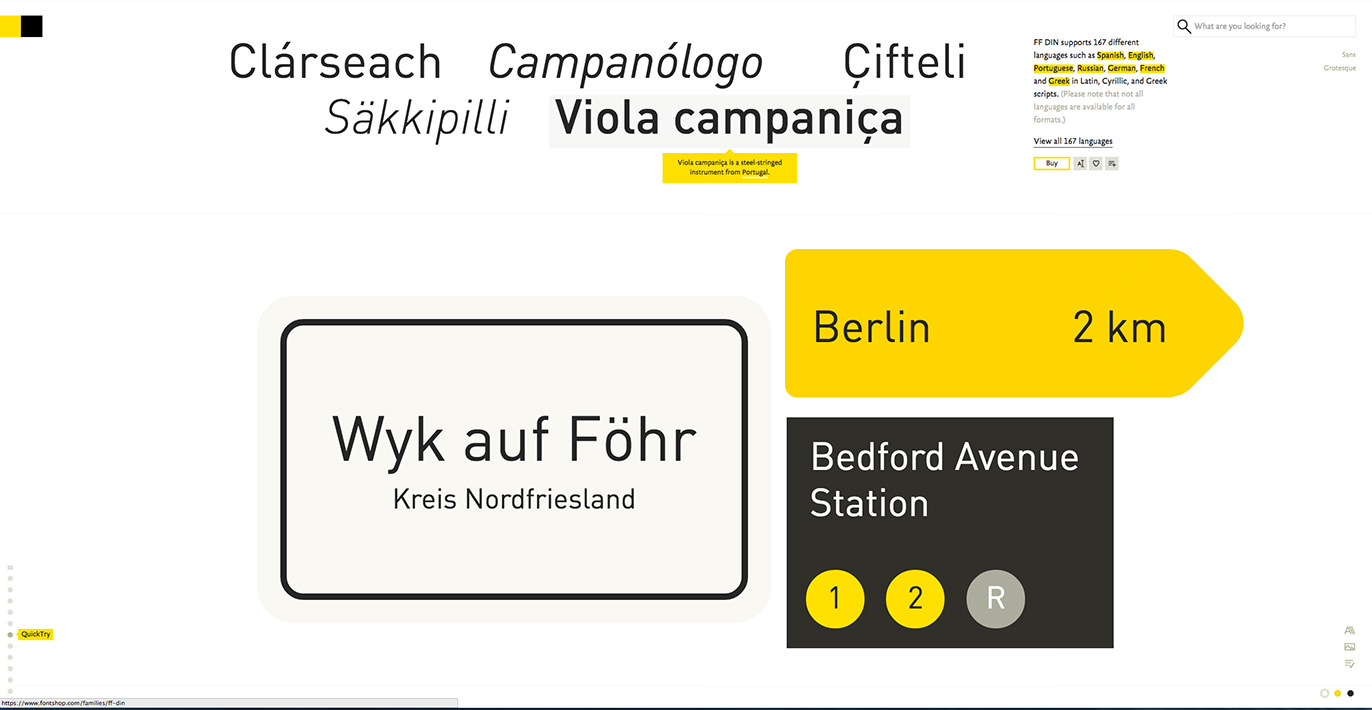Screen dimensions: 1372x710
Task: Click the Campanólogo italic sample
Action: (626, 63)
